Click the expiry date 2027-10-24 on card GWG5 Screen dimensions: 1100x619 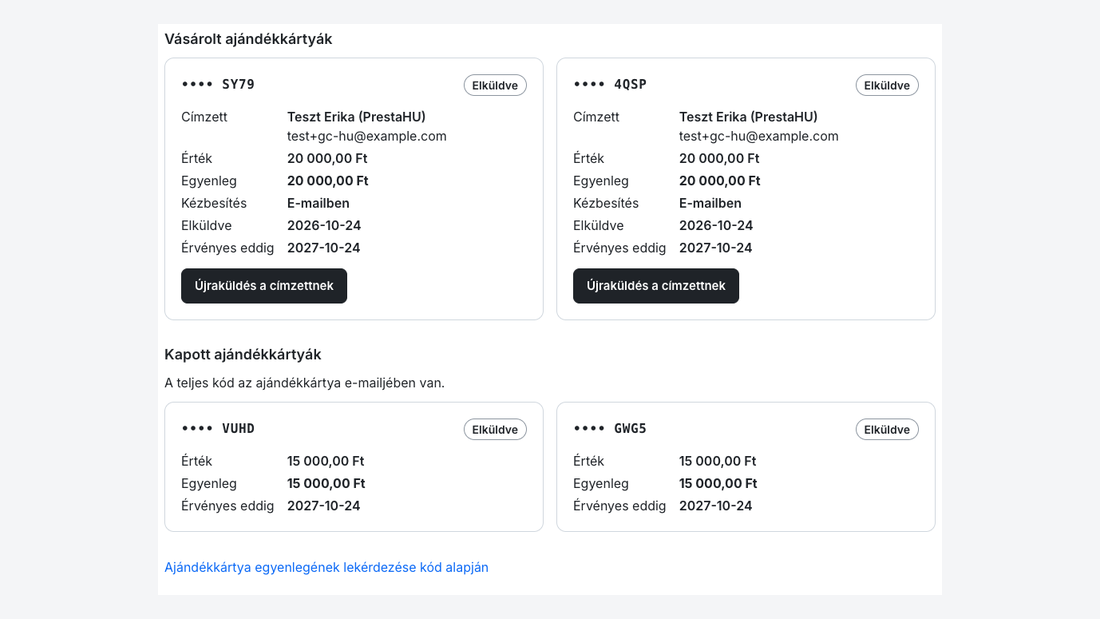716,506
